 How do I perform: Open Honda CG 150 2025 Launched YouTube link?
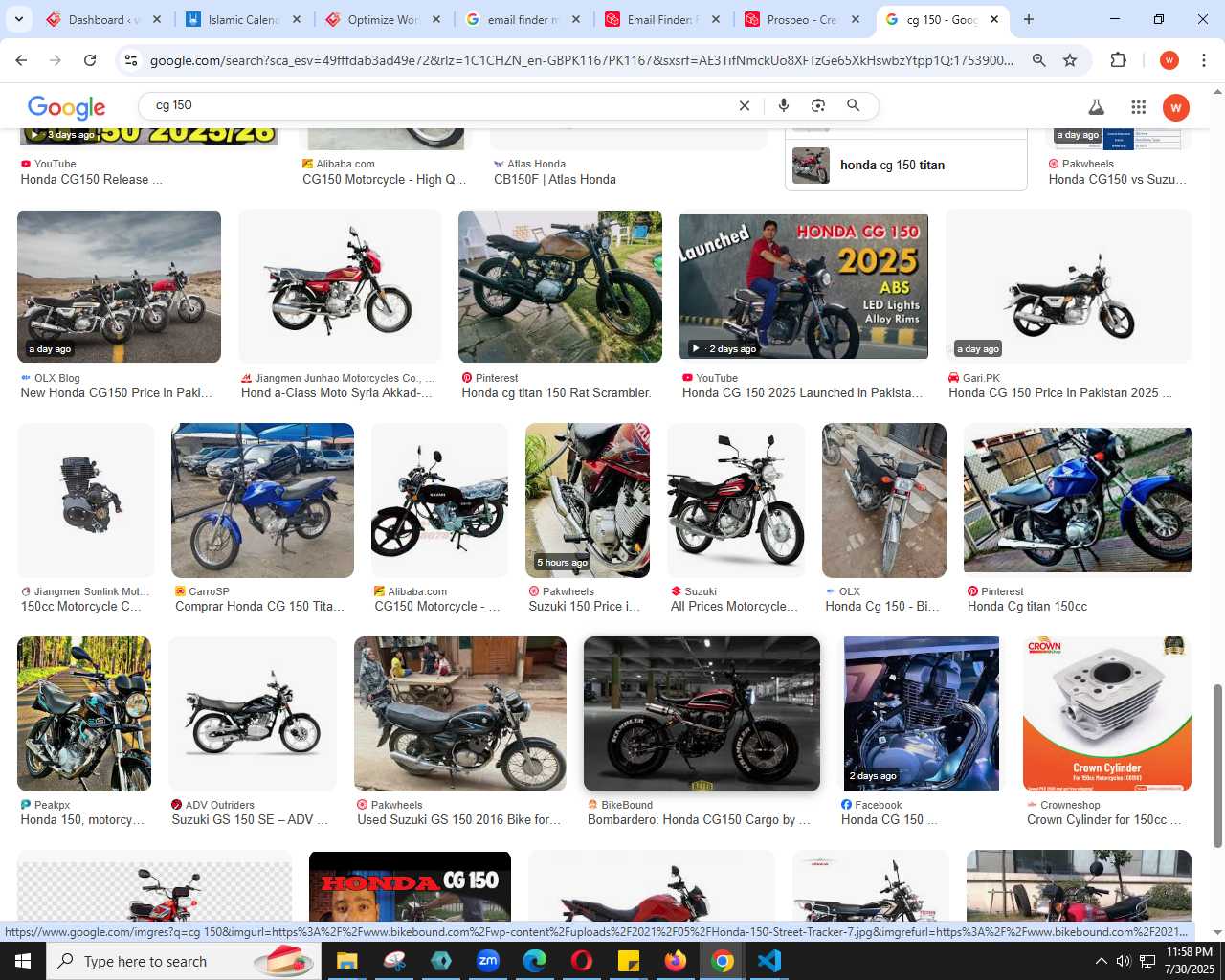tap(802, 392)
